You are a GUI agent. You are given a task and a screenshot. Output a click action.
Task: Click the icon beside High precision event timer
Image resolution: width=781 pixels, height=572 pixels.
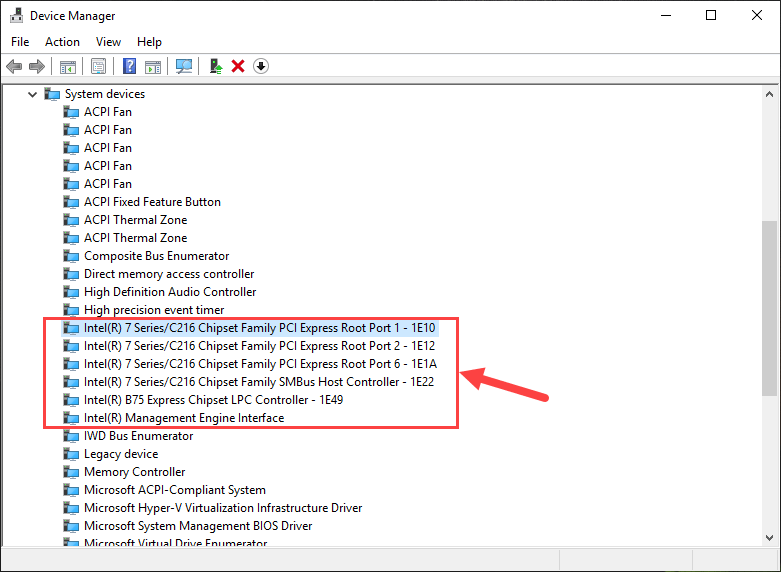(71, 310)
